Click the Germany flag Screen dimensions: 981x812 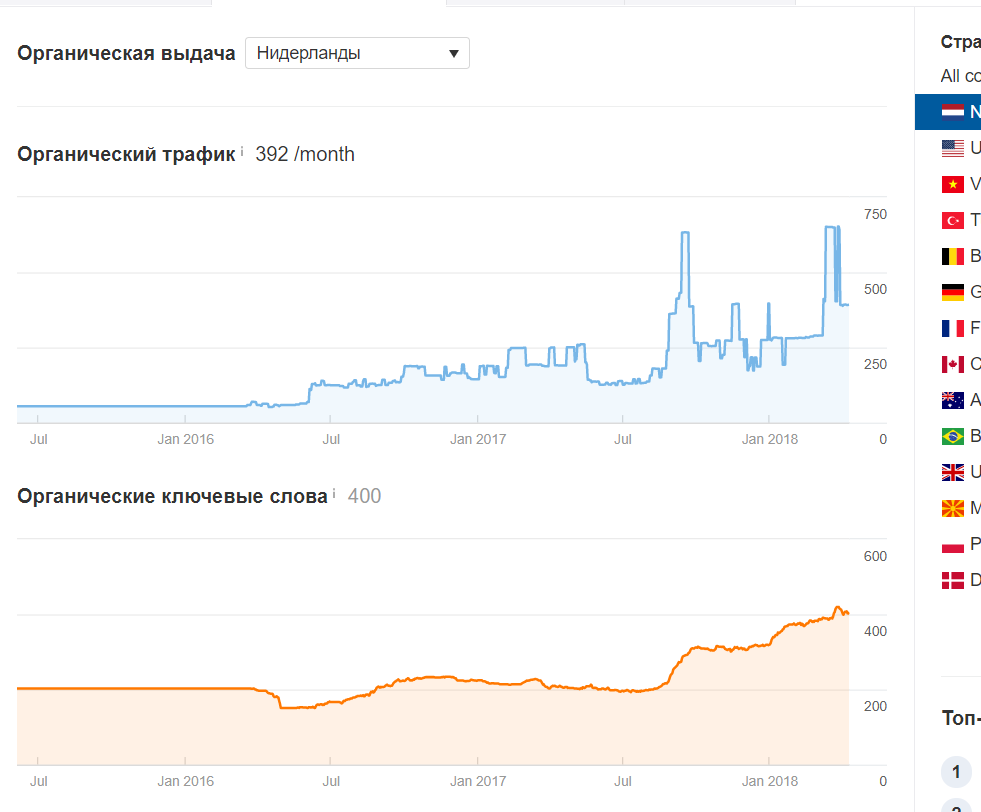tap(952, 292)
